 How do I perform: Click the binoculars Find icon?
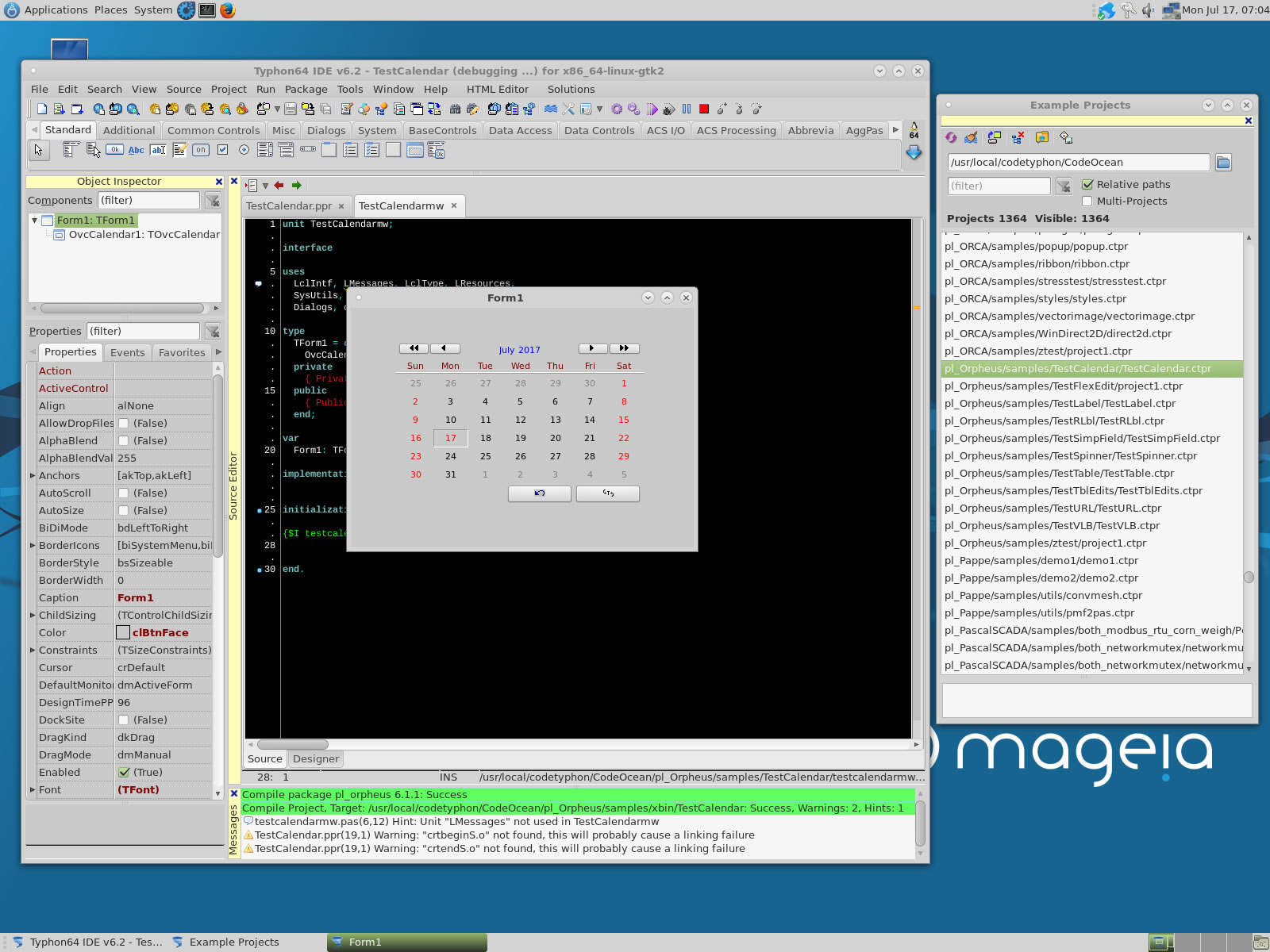tap(455, 109)
